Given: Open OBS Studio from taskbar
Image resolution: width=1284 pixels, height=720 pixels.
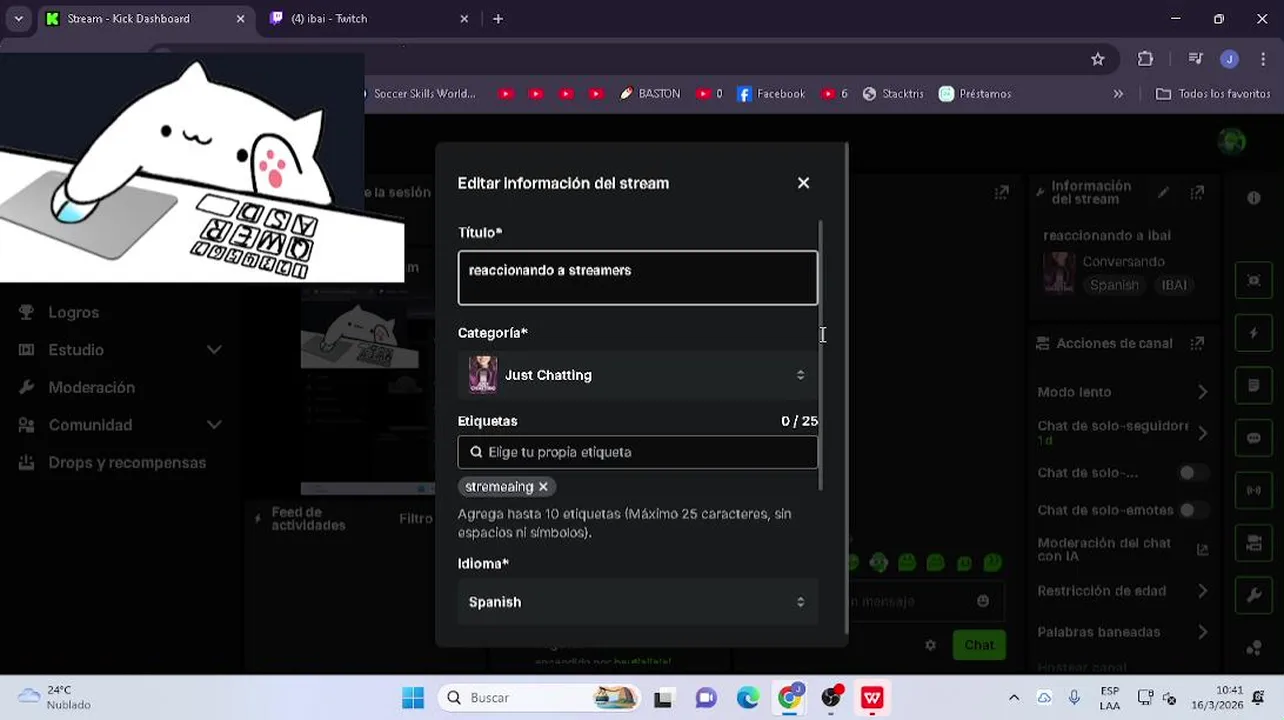Looking at the screenshot, I should [x=831, y=698].
